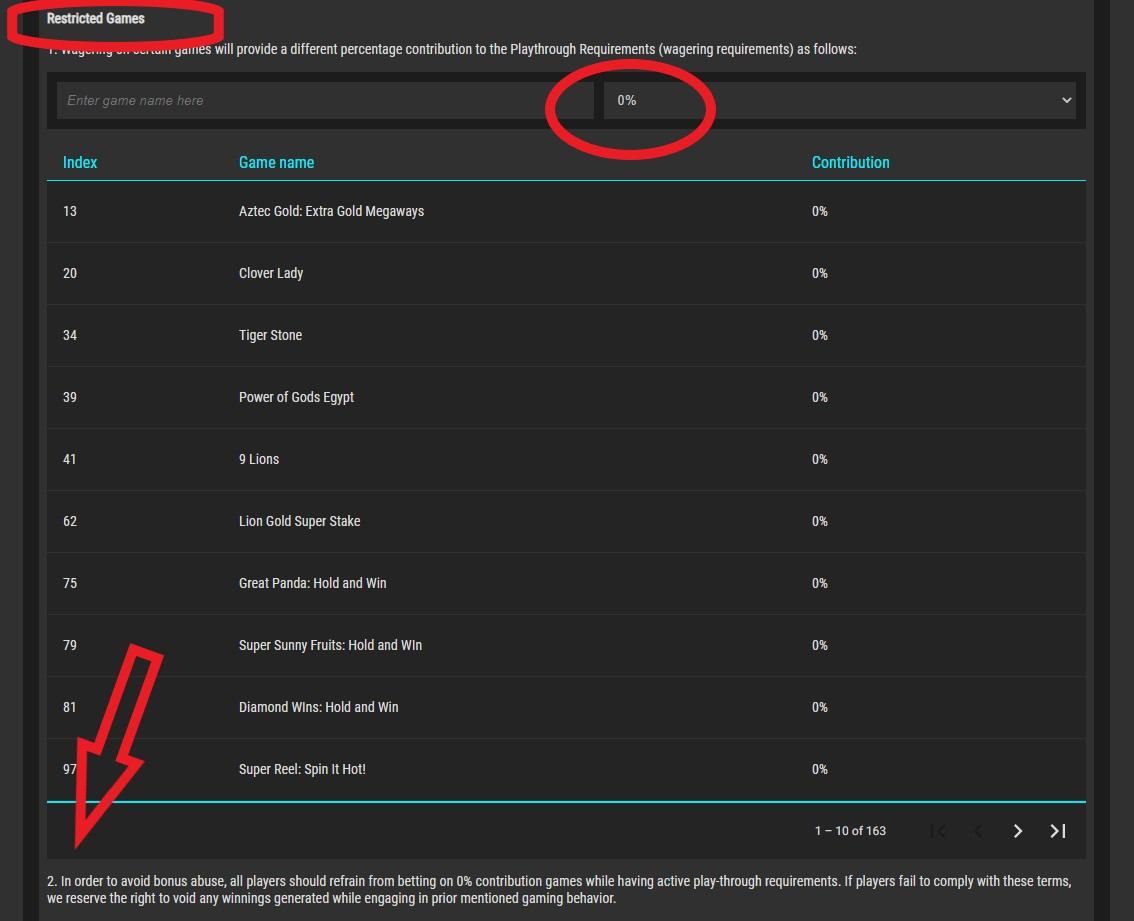Go to the previous page of results
The width and height of the screenshot is (1134, 921).
(978, 831)
